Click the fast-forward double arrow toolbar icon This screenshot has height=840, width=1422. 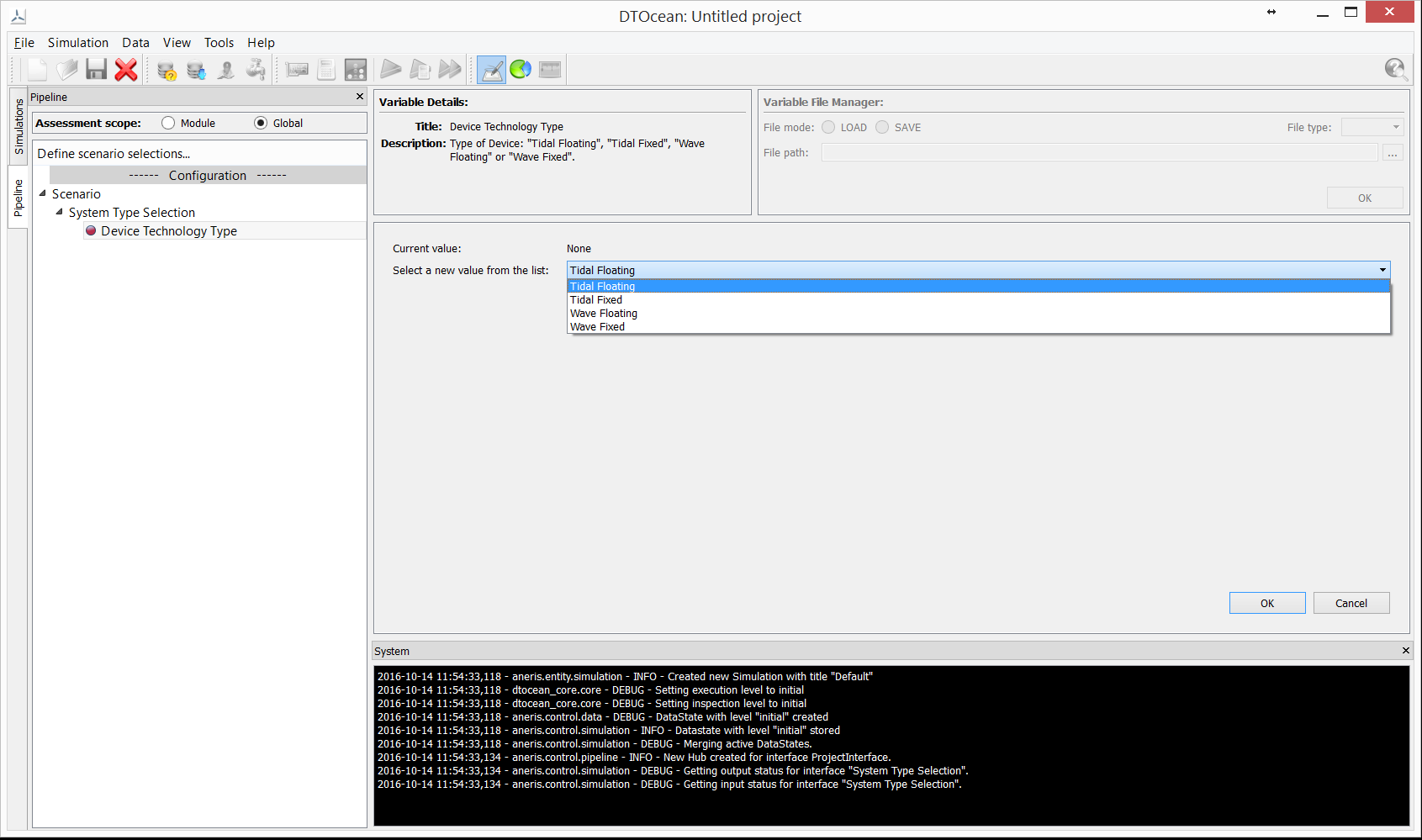click(x=450, y=70)
